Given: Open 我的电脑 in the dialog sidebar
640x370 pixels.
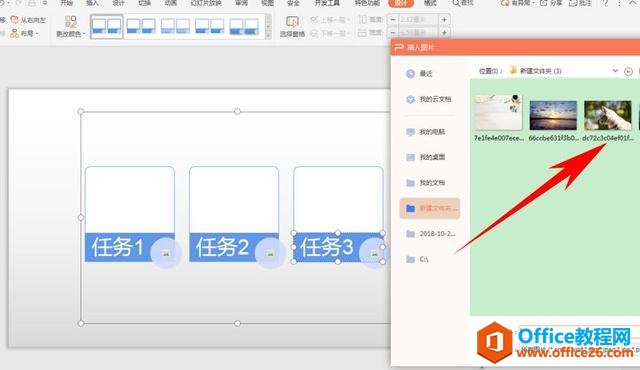Looking at the screenshot, I should pyautogui.click(x=426, y=132).
